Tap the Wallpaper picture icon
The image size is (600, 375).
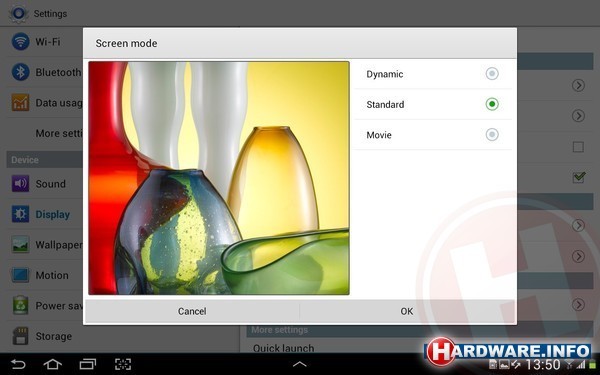[20, 245]
